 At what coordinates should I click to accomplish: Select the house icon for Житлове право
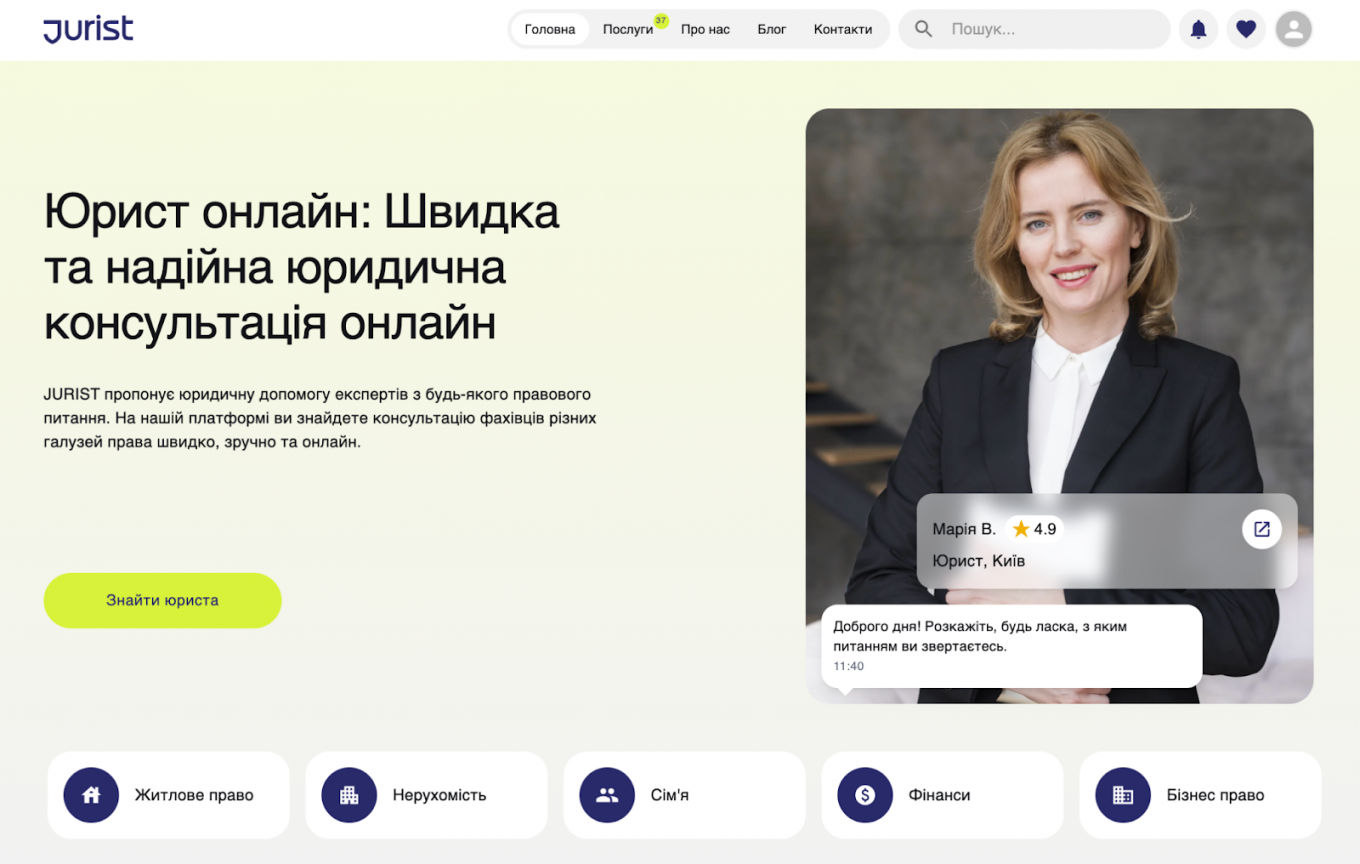[x=91, y=794]
